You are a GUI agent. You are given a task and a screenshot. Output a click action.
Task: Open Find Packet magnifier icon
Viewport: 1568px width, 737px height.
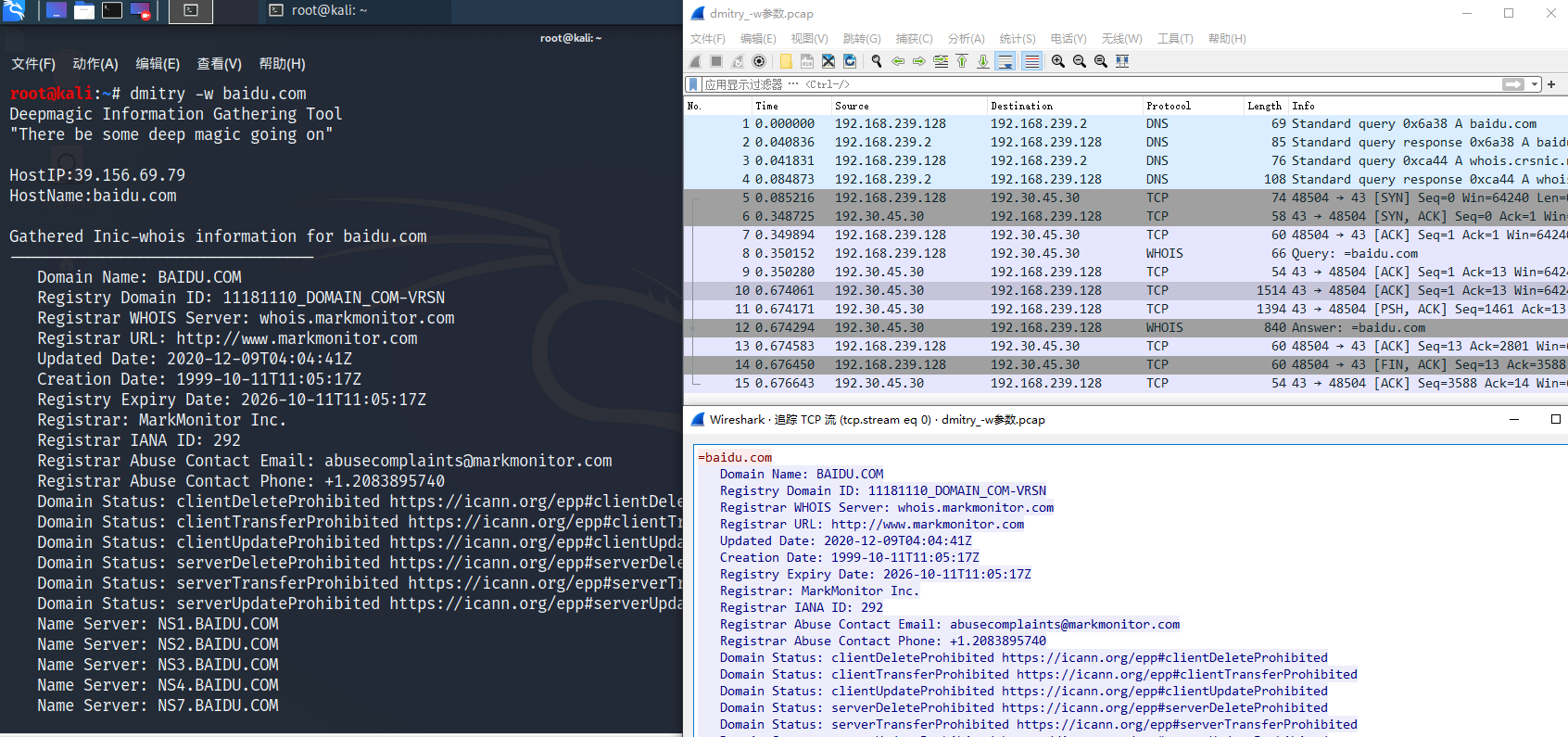[877, 61]
